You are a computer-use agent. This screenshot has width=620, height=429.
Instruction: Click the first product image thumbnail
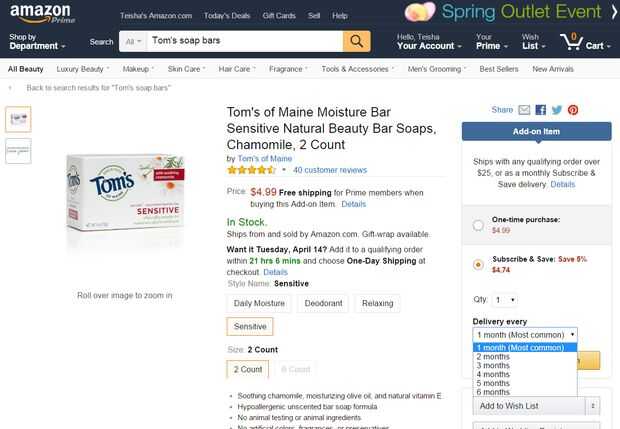tap(18, 119)
